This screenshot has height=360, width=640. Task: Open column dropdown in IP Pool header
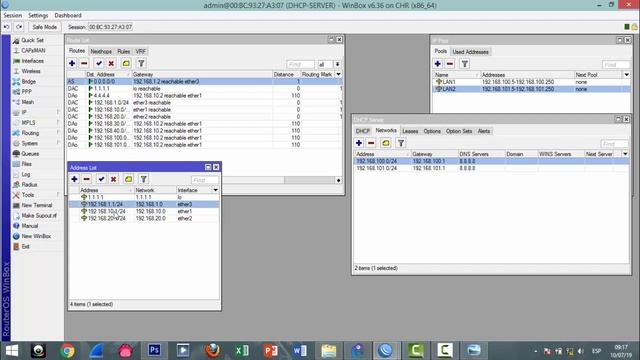pos(627,75)
